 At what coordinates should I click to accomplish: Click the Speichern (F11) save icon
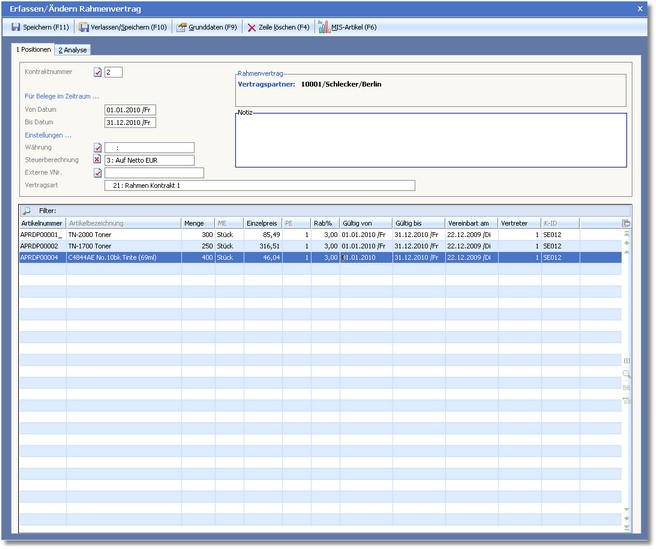15,27
